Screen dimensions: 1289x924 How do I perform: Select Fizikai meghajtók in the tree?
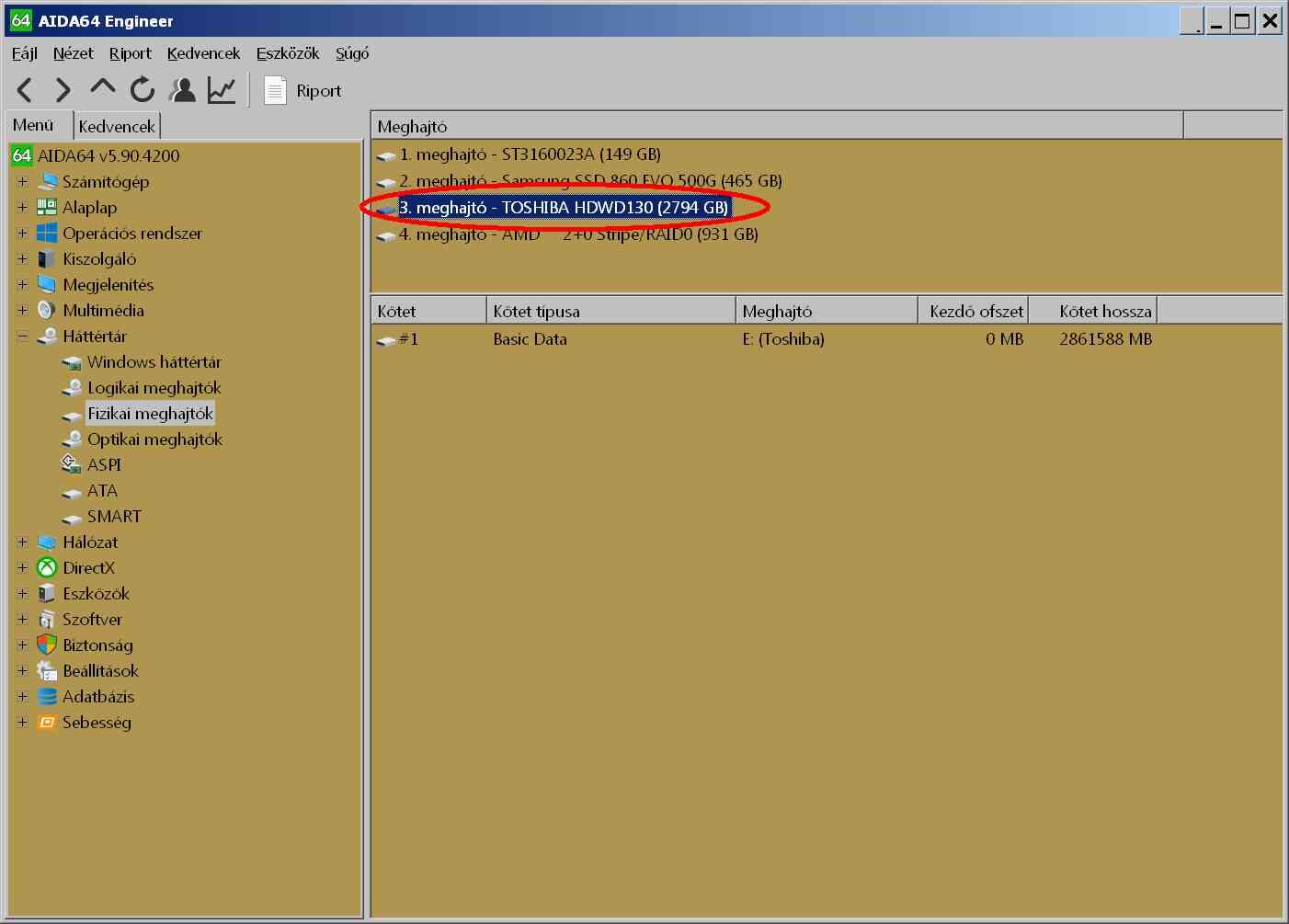pos(150,413)
